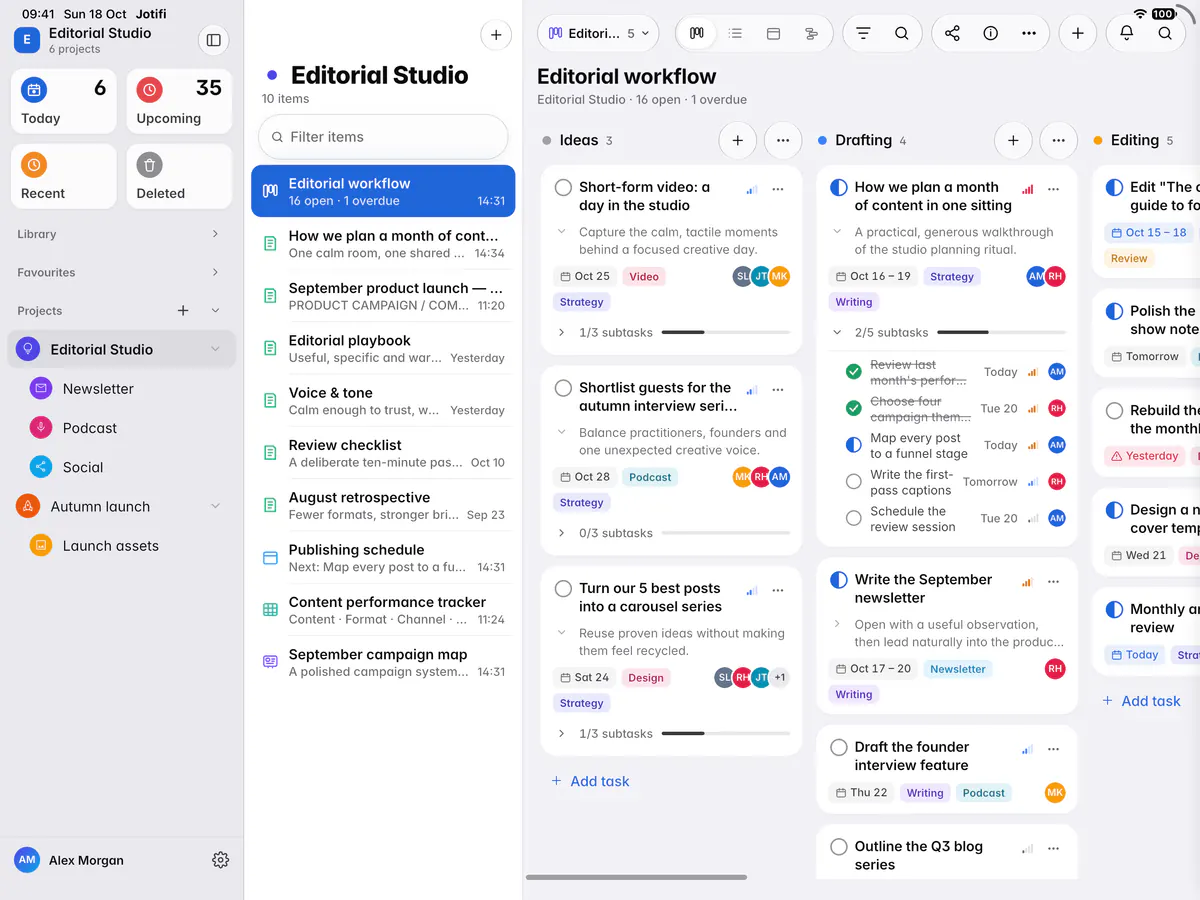Image resolution: width=1200 pixels, height=900 pixels.
Task: Switch to the timeline view icon
Action: pyautogui.click(x=811, y=33)
